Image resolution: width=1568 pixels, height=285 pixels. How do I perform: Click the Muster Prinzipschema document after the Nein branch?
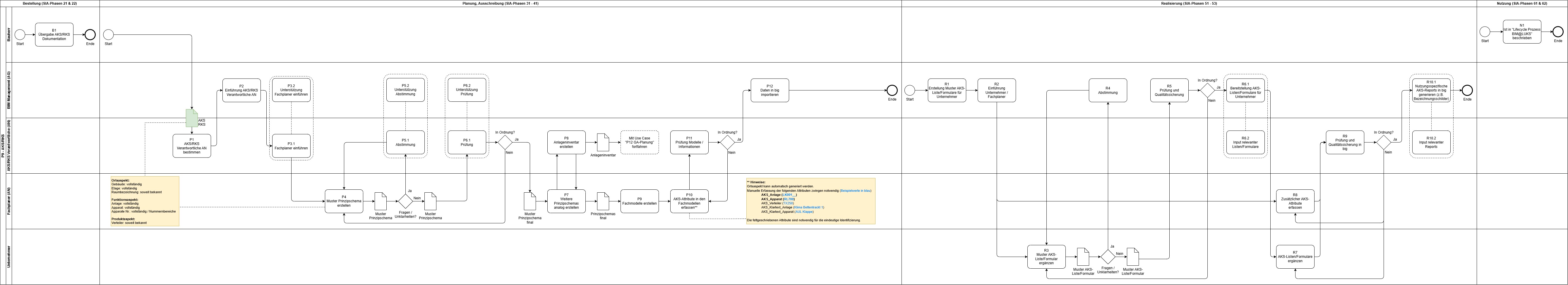(x=430, y=201)
